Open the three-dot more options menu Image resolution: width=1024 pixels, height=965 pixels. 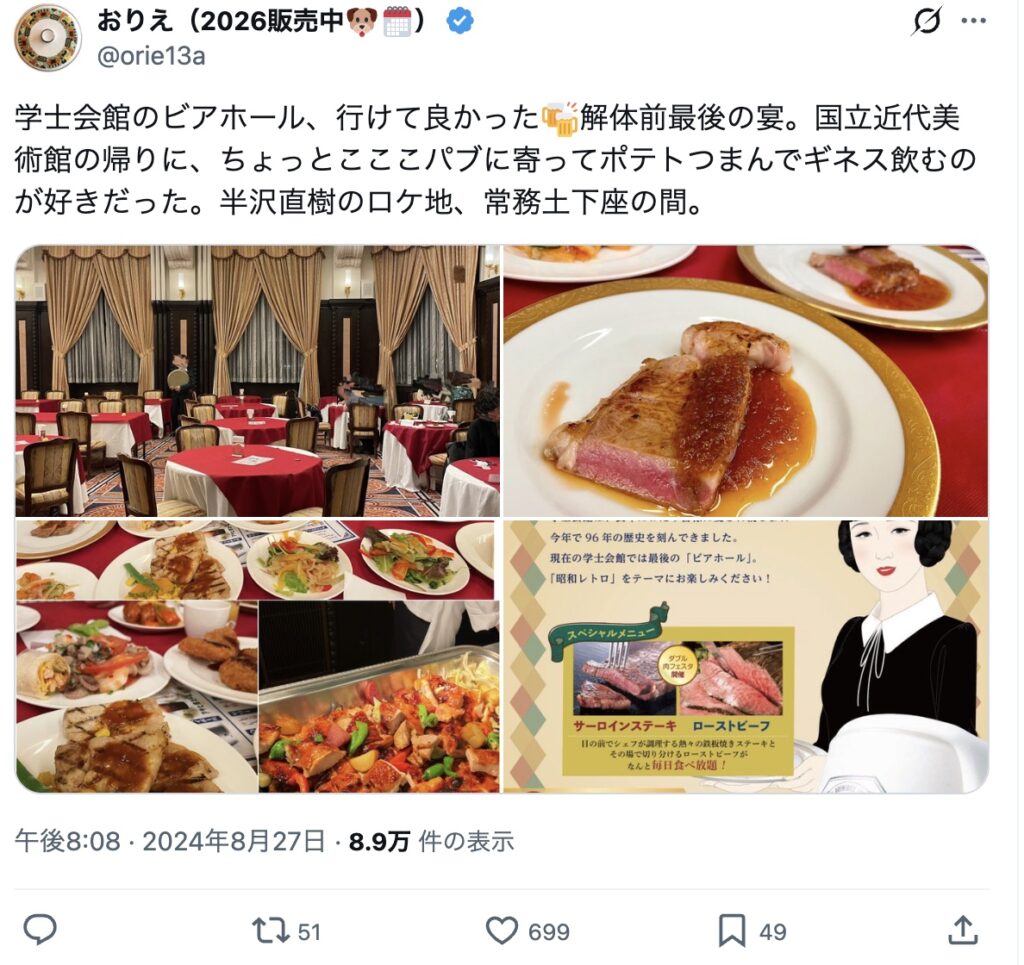click(974, 21)
